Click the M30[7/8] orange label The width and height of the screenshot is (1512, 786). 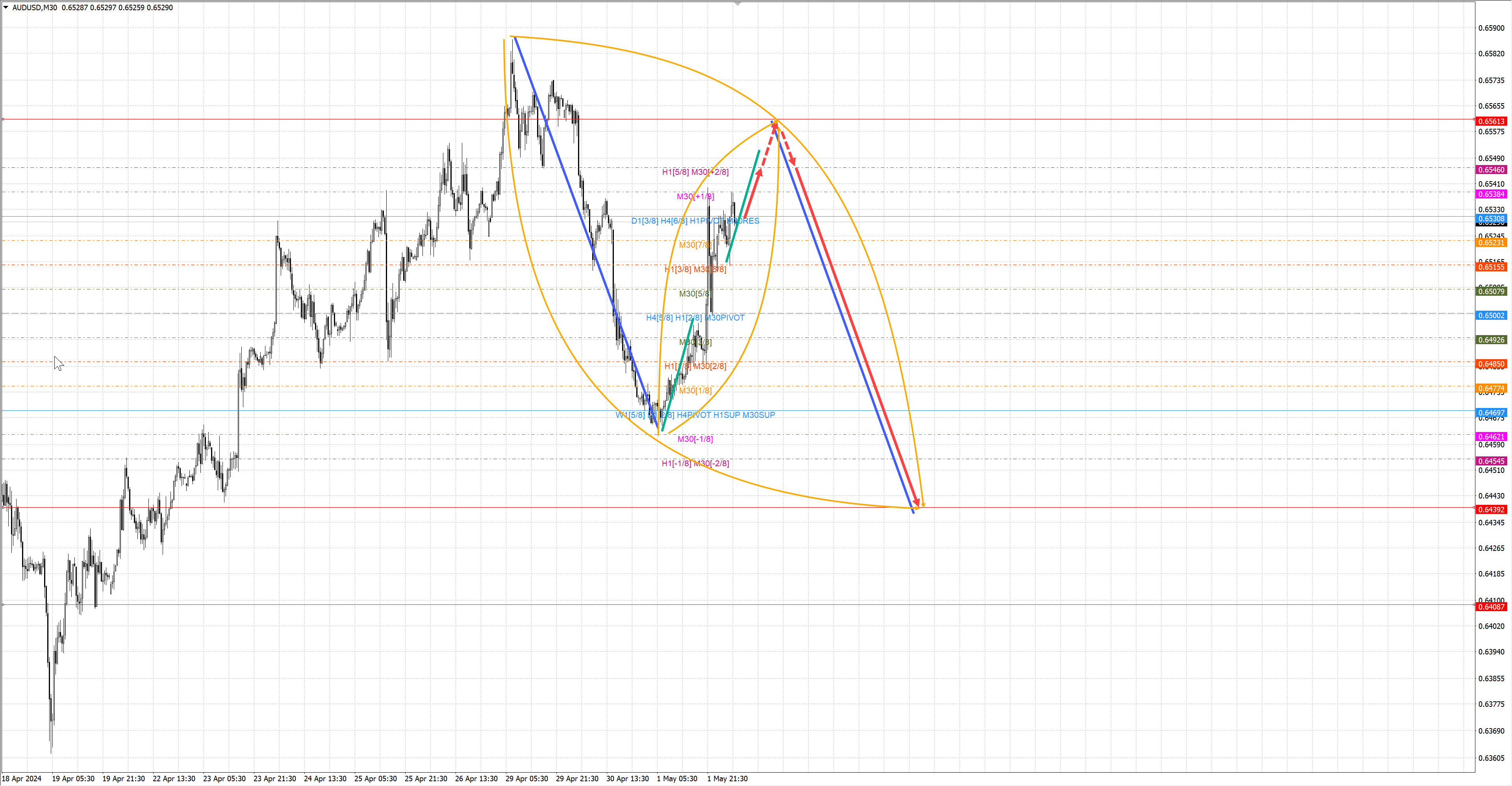[x=695, y=245]
